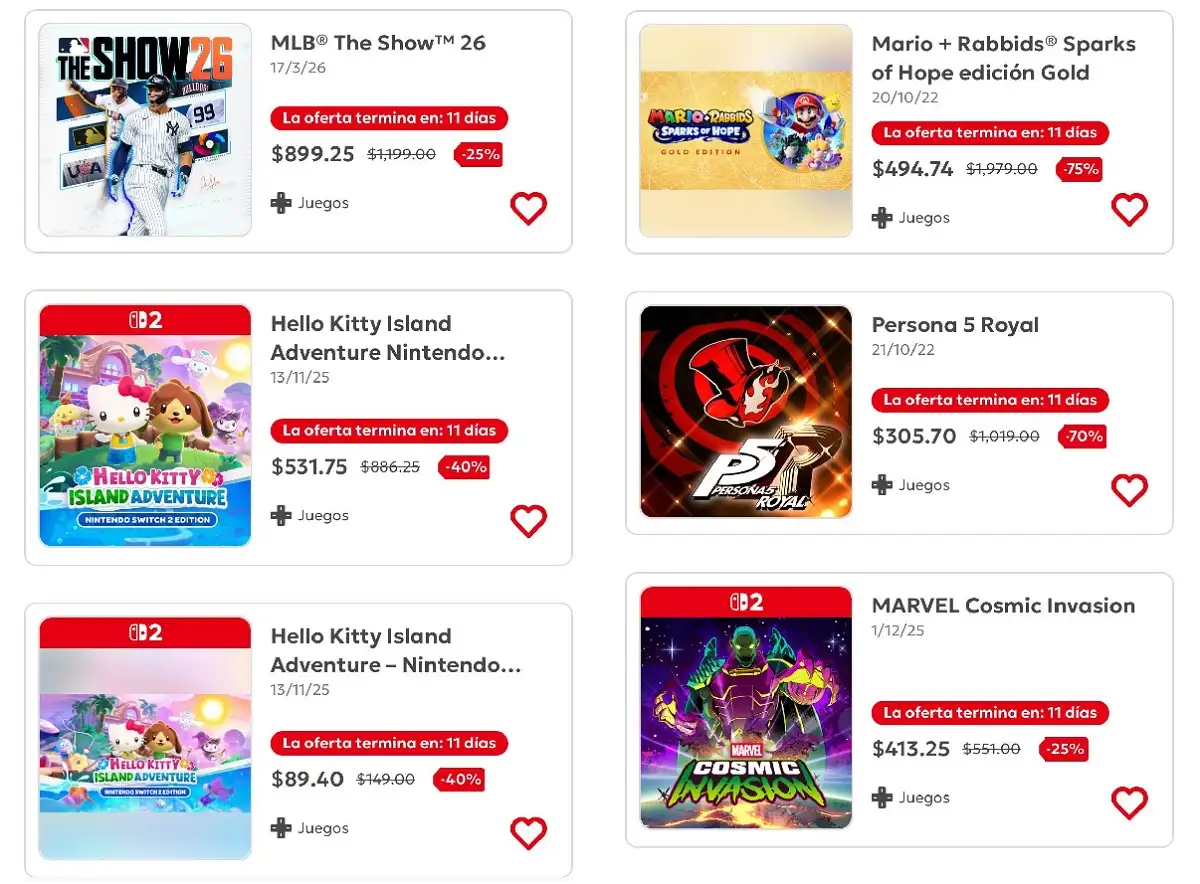The image size is (1200, 884).
Task: Open the MLB The Show 26 title link
Action: [x=377, y=43]
